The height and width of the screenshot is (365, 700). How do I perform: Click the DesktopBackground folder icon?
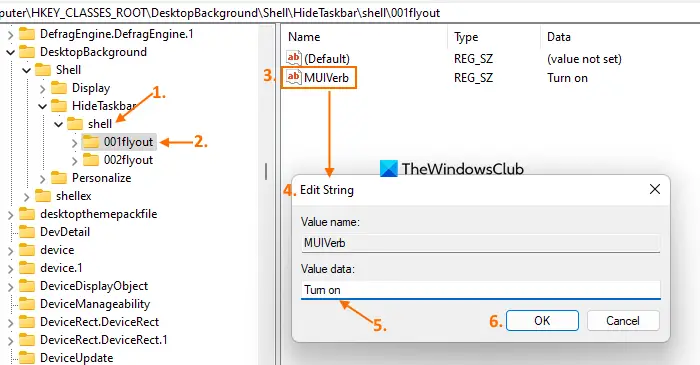click(27, 52)
